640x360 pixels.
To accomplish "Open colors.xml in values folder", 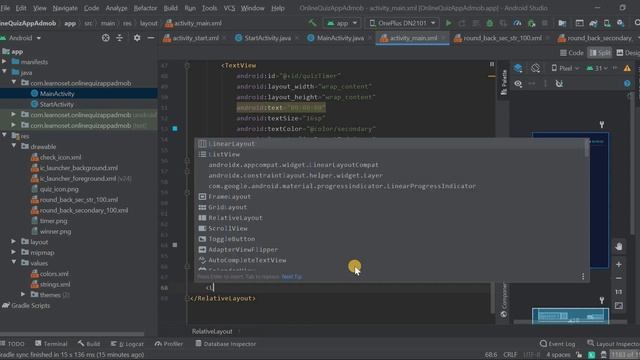I will 54,273.
